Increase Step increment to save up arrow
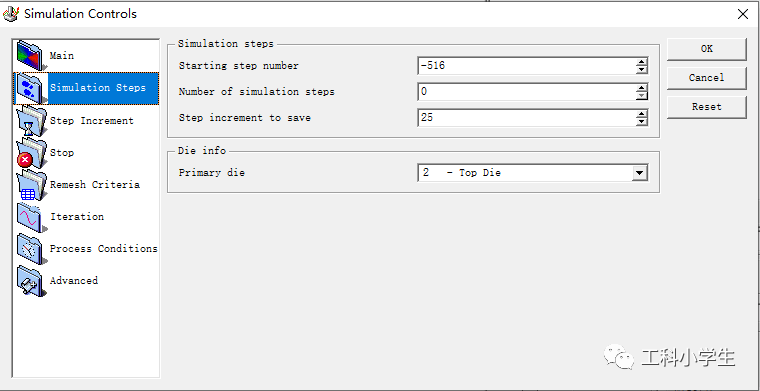760x391 pixels. [642, 114]
